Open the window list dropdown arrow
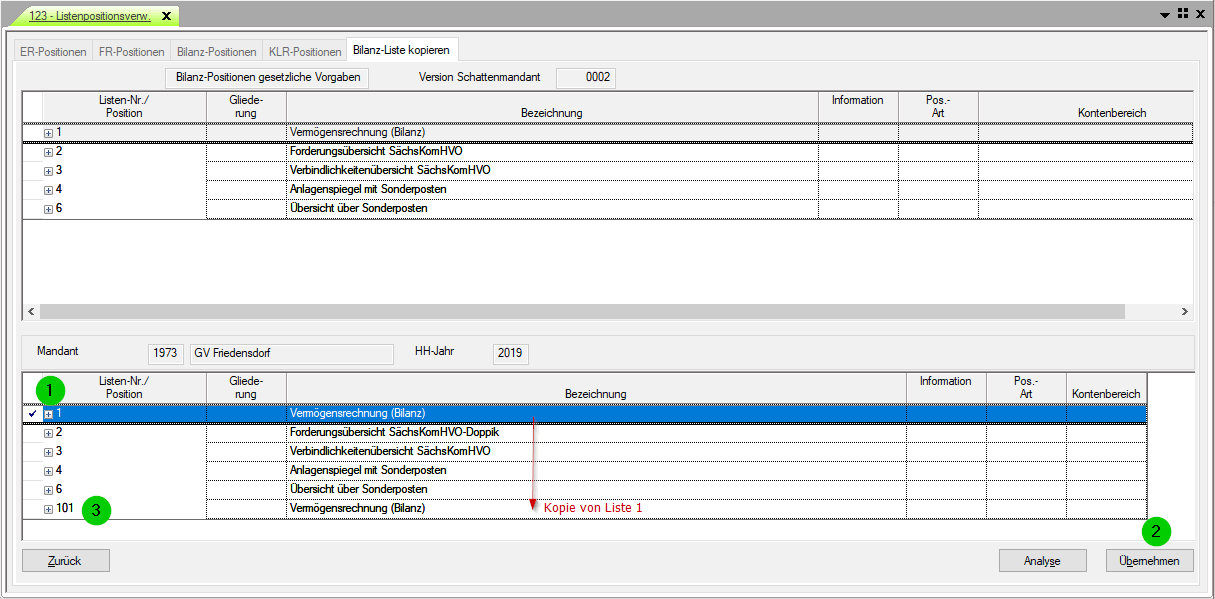This screenshot has height=599, width=1215. [x=1165, y=15]
